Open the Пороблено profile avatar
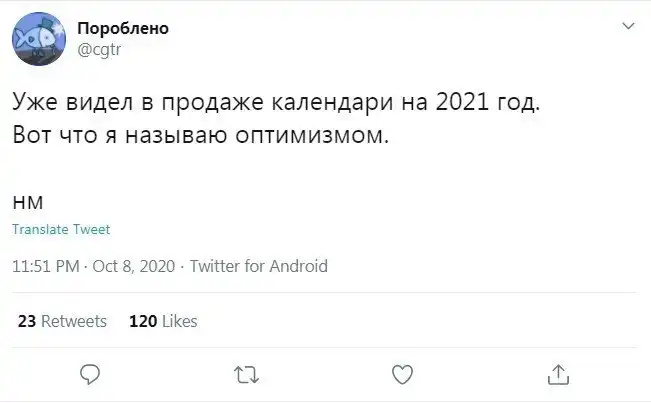Screen dimensions: 651x403 click(39, 39)
